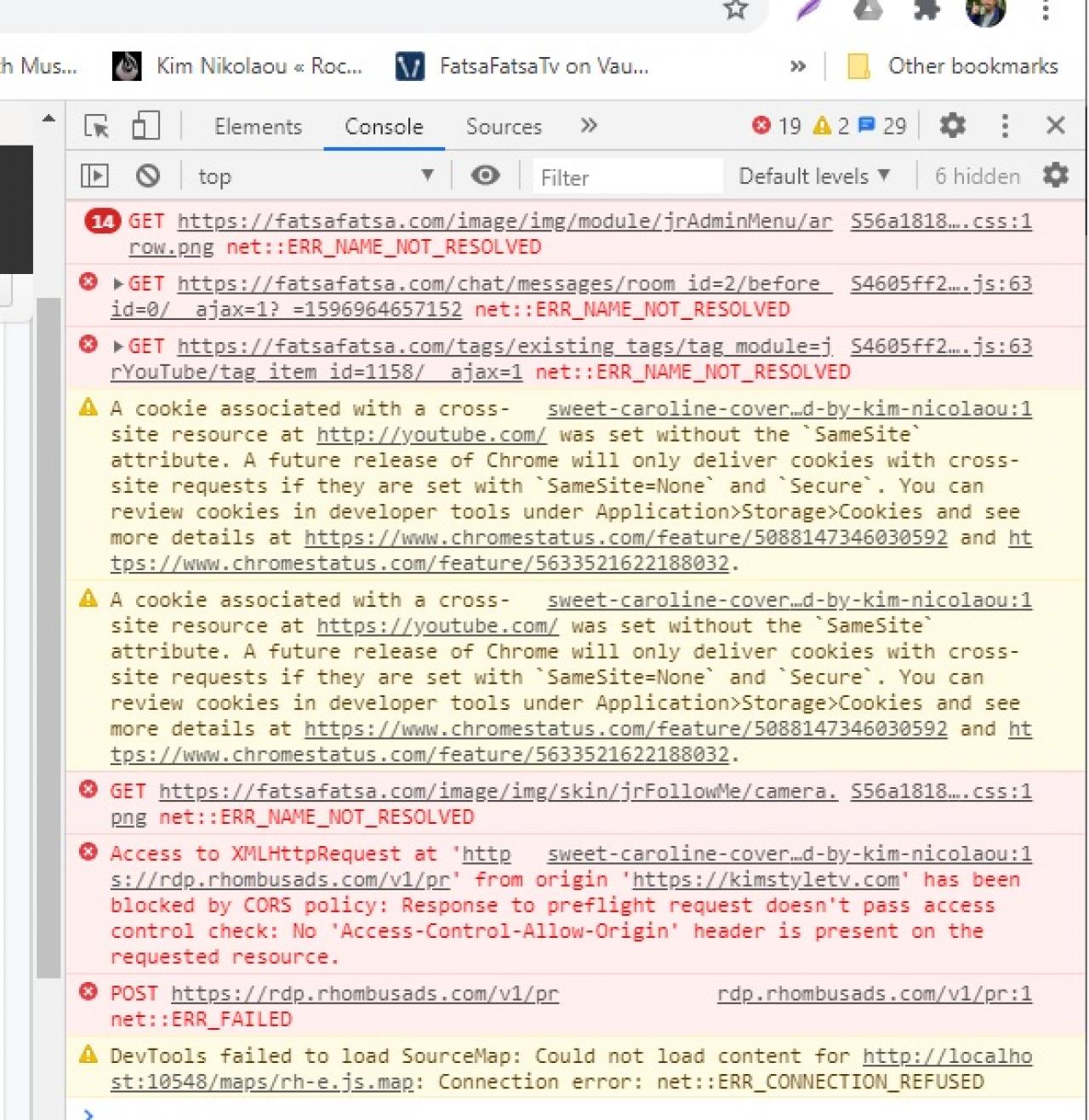Image resolution: width=1089 pixels, height=1120 pixels.
Task: Open the Extensions puzzle piece menu
Action: [927, 10]
